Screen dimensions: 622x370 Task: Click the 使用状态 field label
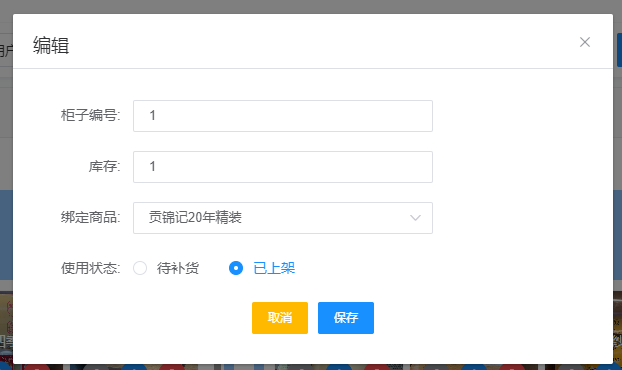coord(90,268)
